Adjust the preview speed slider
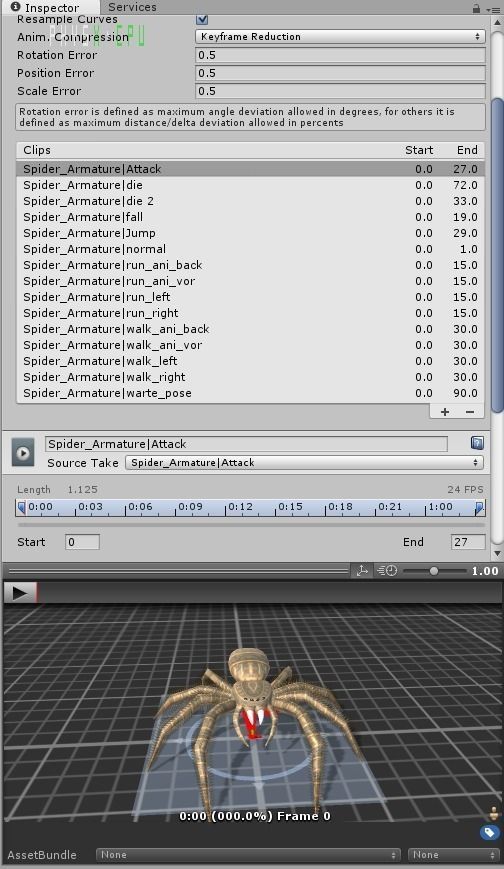504x869 pixels. [434, 571]
